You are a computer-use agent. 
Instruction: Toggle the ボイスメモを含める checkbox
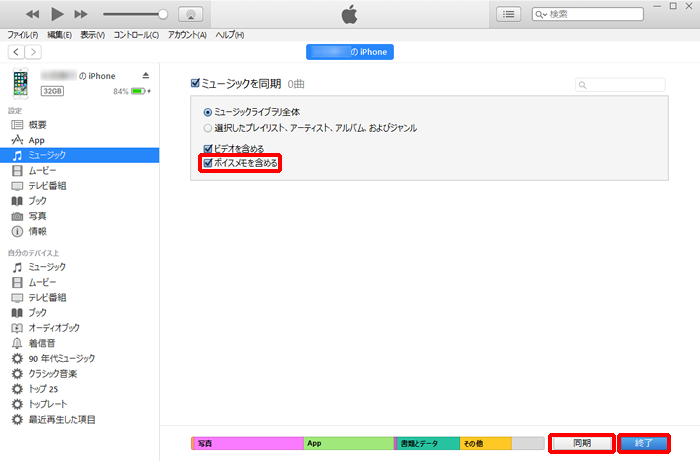(x=208, y=163)
